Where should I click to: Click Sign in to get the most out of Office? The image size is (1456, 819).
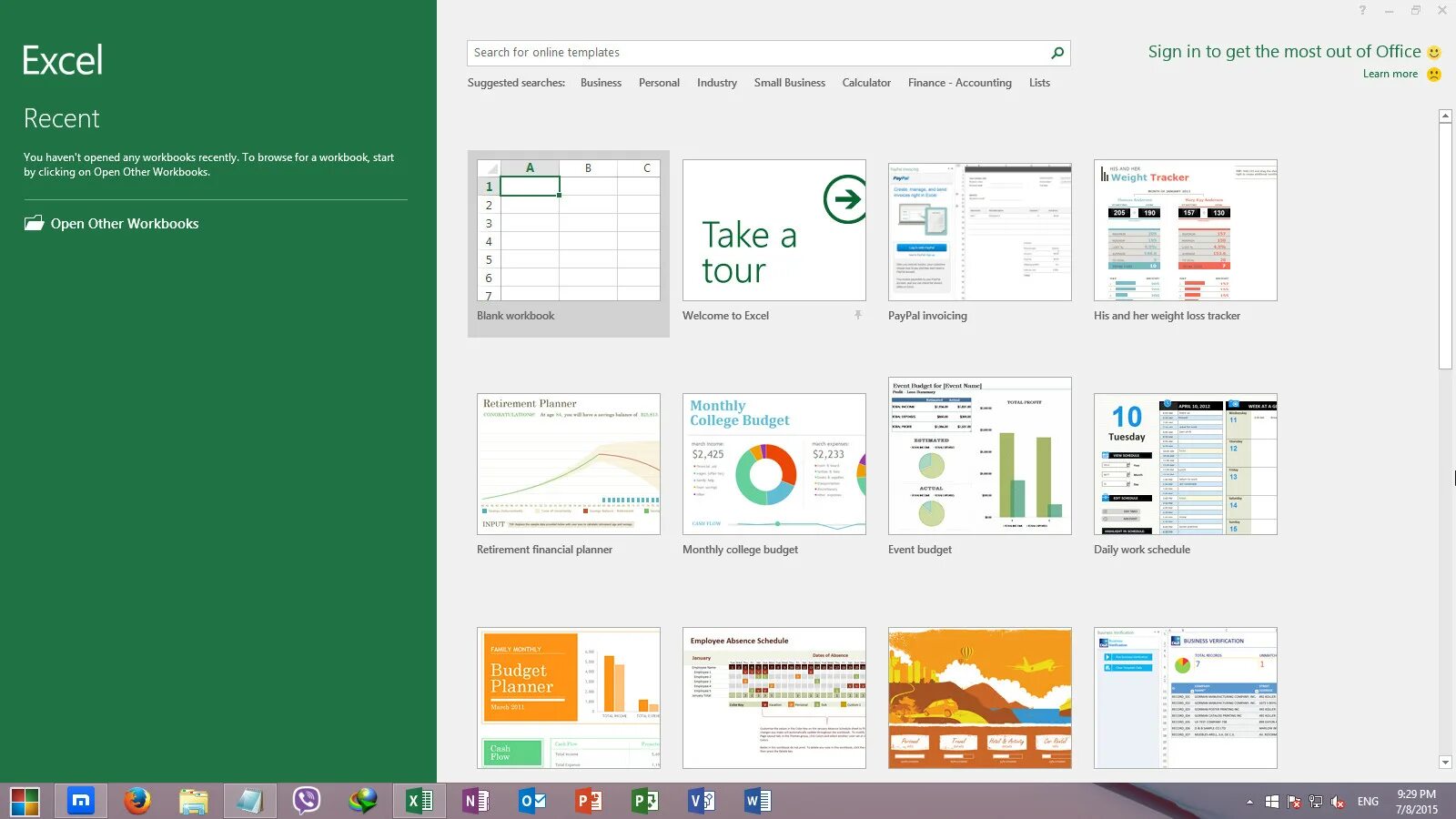coord(1284,52)
